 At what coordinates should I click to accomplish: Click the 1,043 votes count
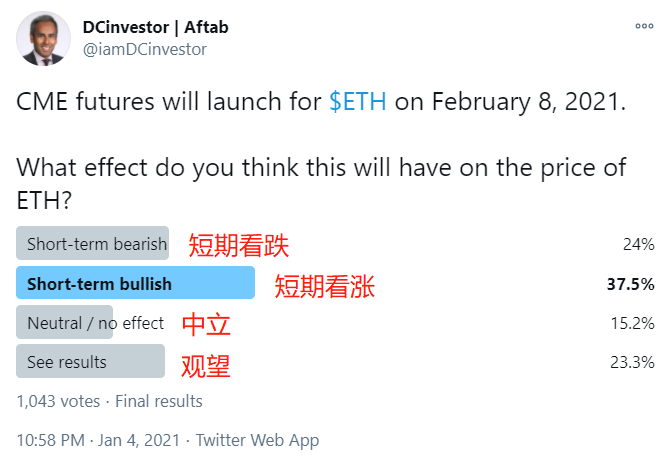point(58,401)
